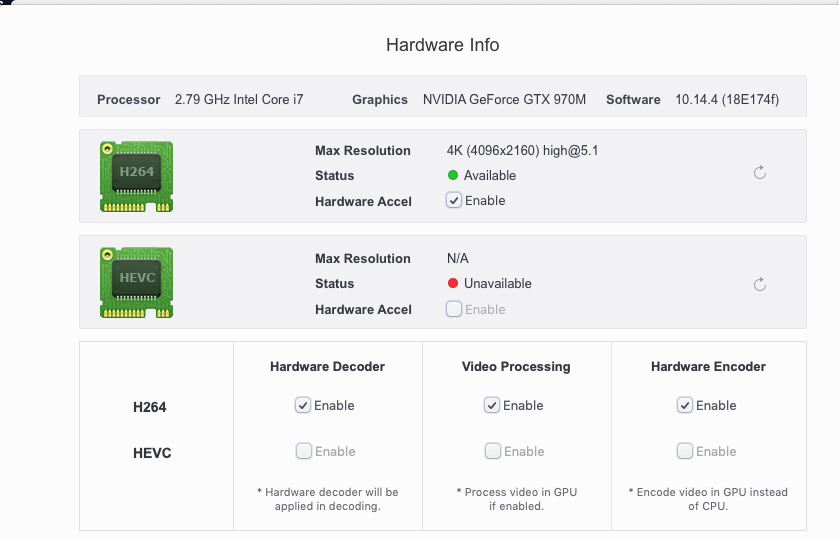Refresh the HEVC hardware status
Image resolution: width=839 pixels, height=538 pixels.
click(x=760, y=284)
